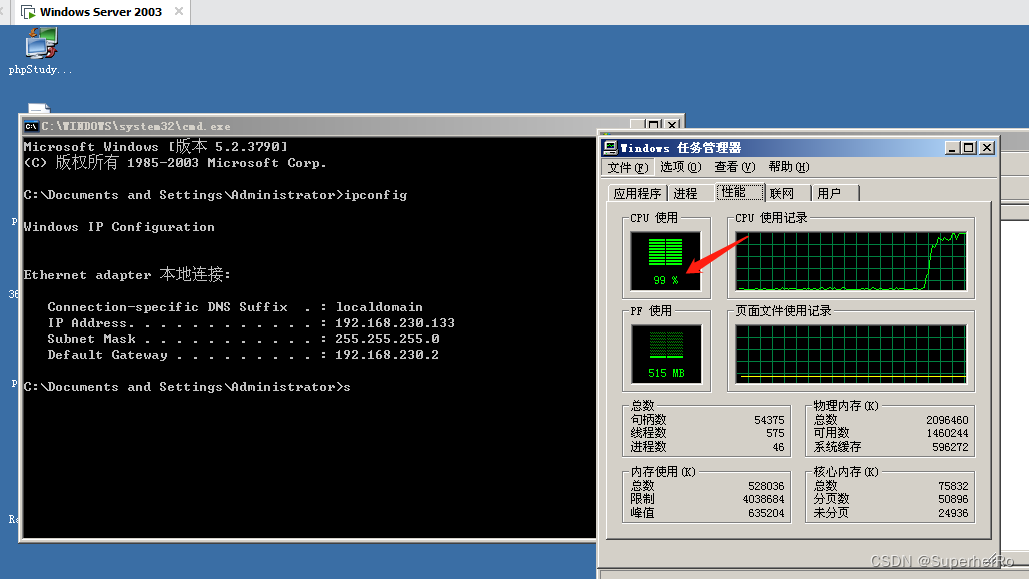Switch to the 进程 tab
Screen dimensions: 1029x579
point(690,194)
